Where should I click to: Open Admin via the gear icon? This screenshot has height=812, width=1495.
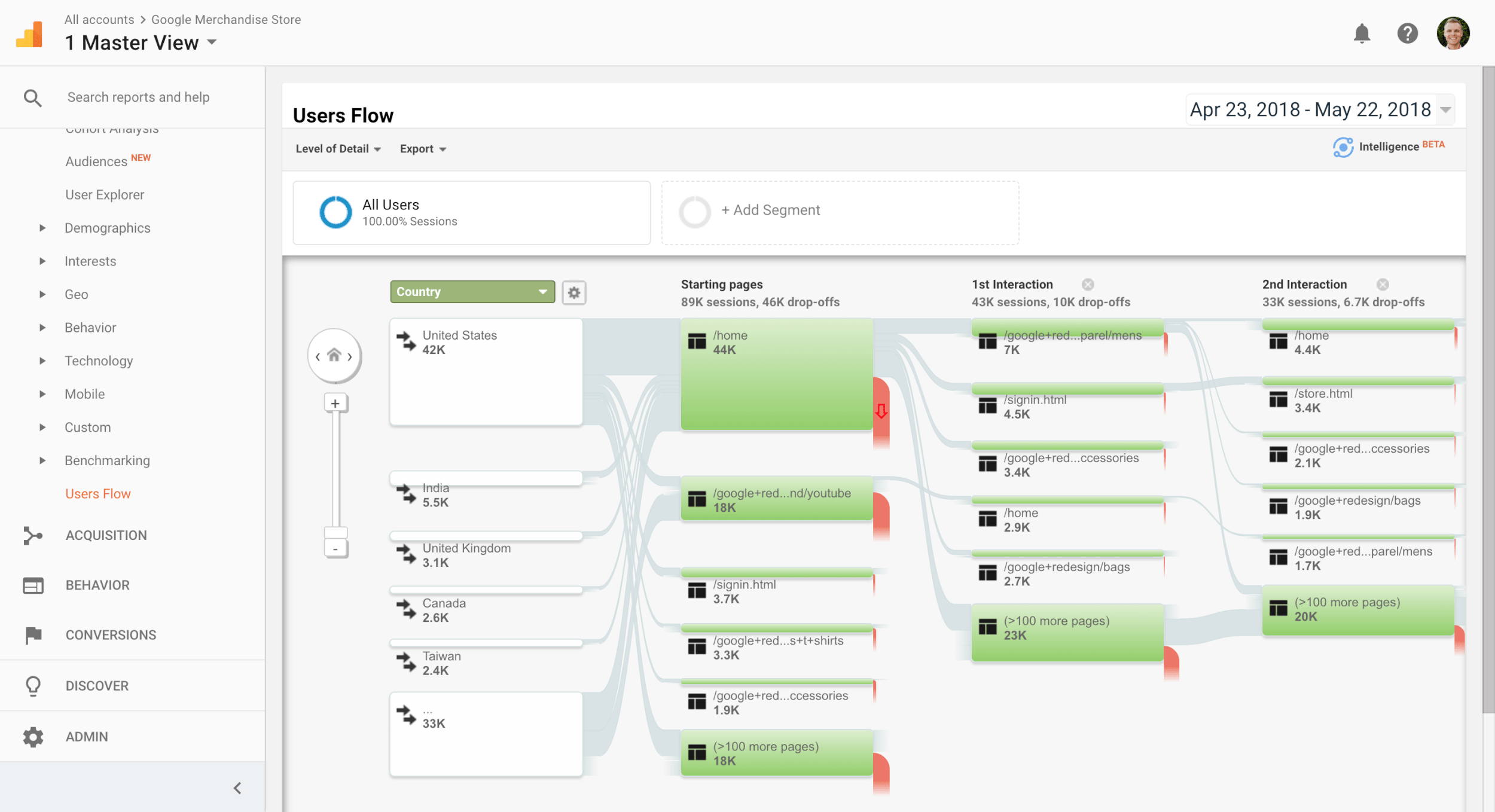(33, 736)
